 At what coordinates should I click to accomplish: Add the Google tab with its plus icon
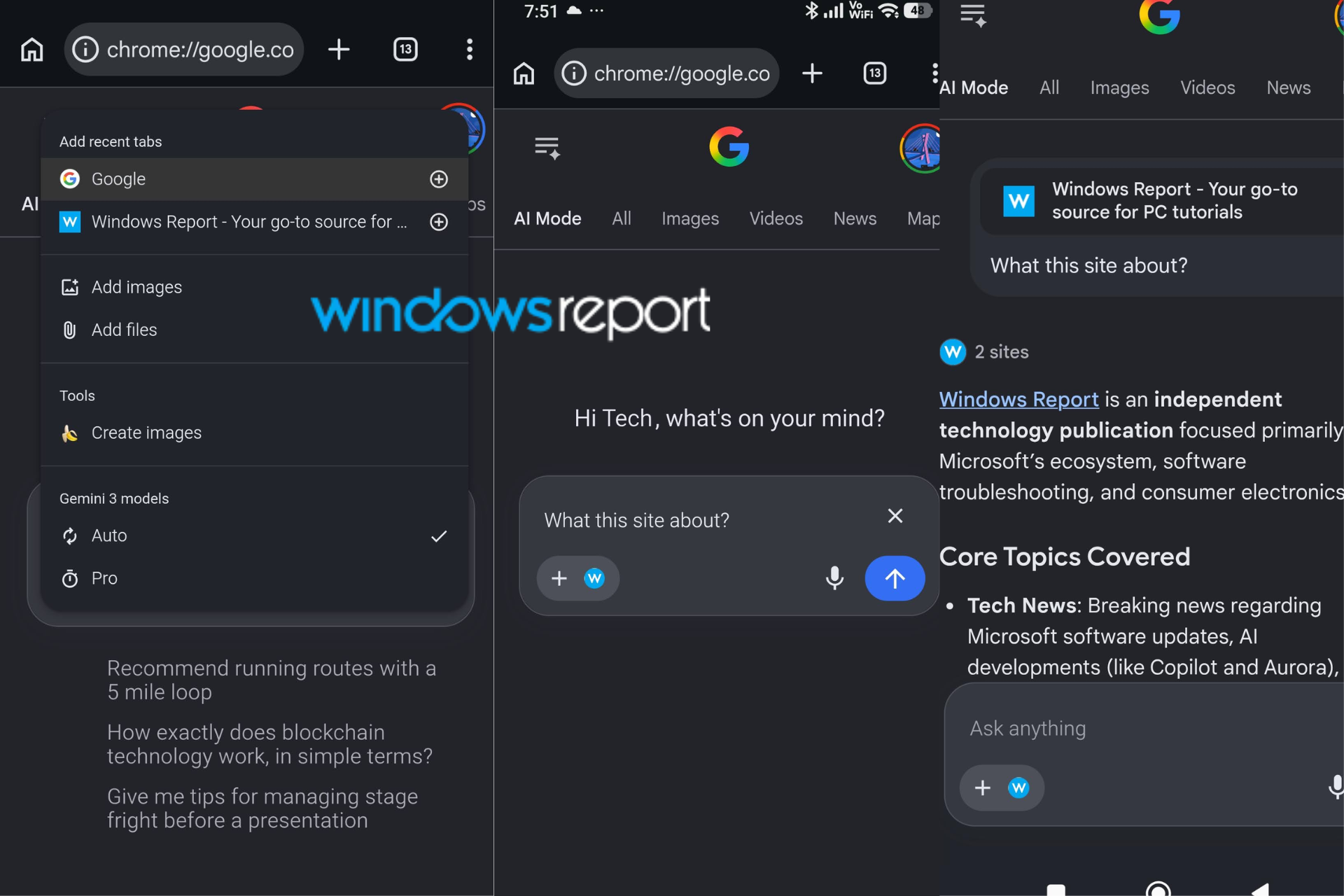pyautogui.click(x=439, y=179)
